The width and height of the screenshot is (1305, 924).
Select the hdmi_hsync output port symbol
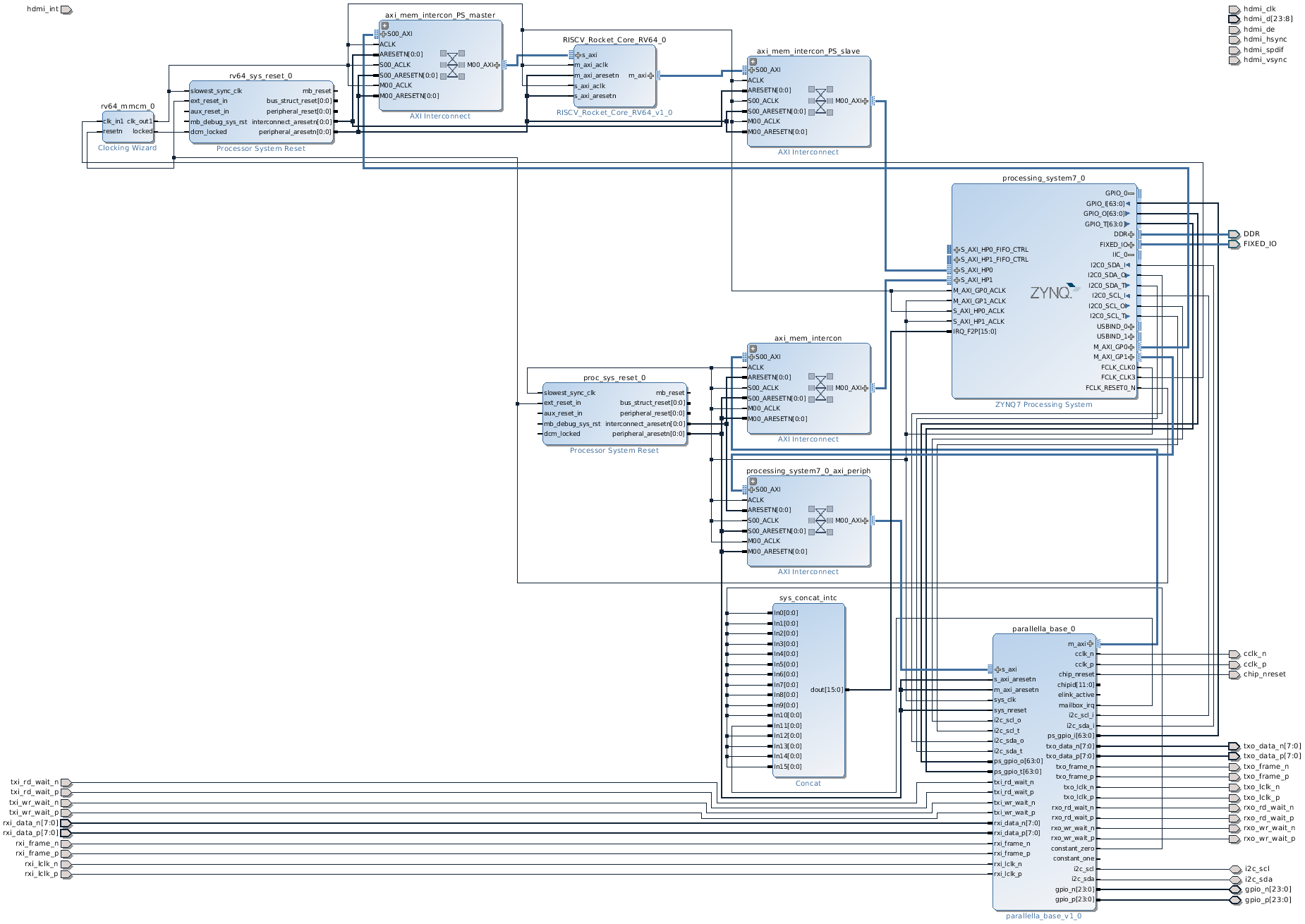click(x=1234, y=40)
